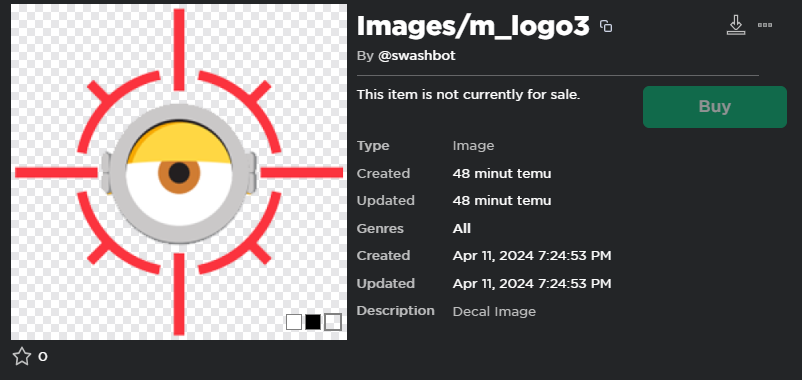802x380 pixels.
Task: Click the Description label
Action: (x=395, y=311)
